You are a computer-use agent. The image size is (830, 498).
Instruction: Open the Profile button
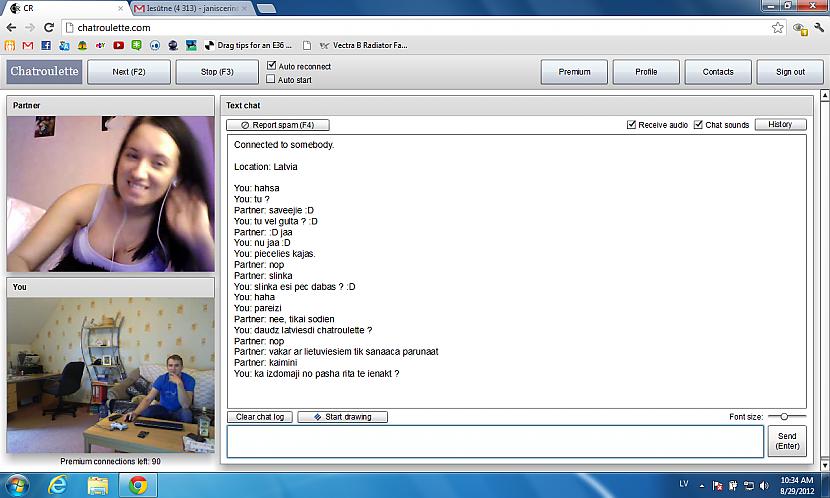646,71
